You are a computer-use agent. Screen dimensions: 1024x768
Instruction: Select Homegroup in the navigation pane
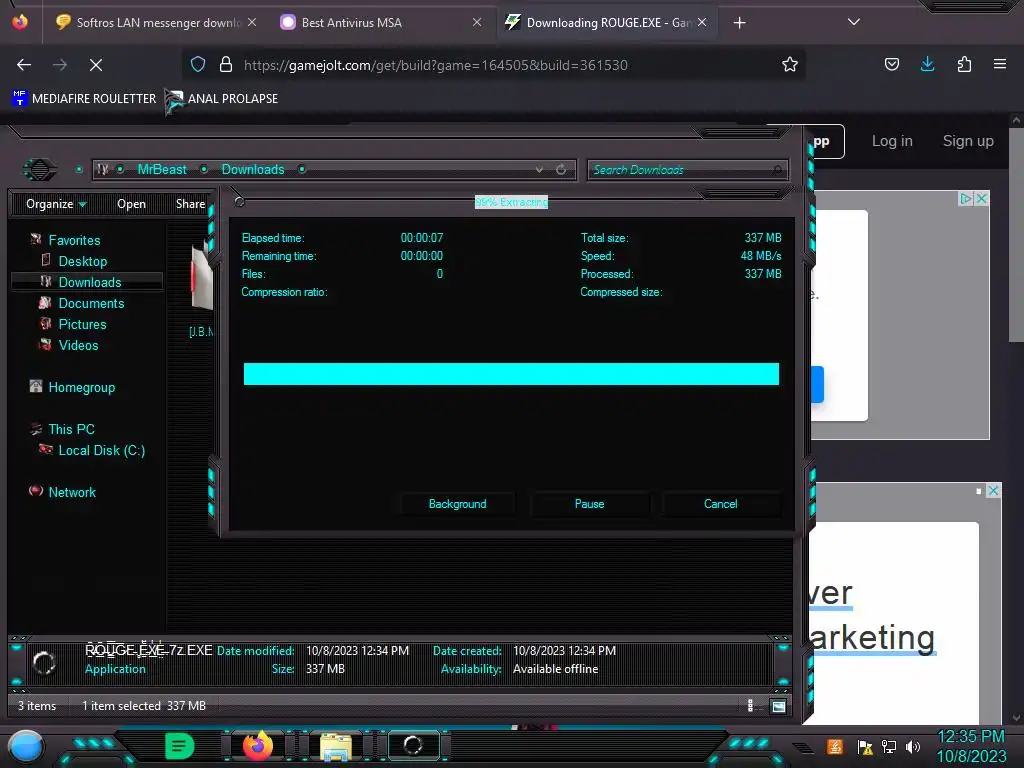click(81, 387)
